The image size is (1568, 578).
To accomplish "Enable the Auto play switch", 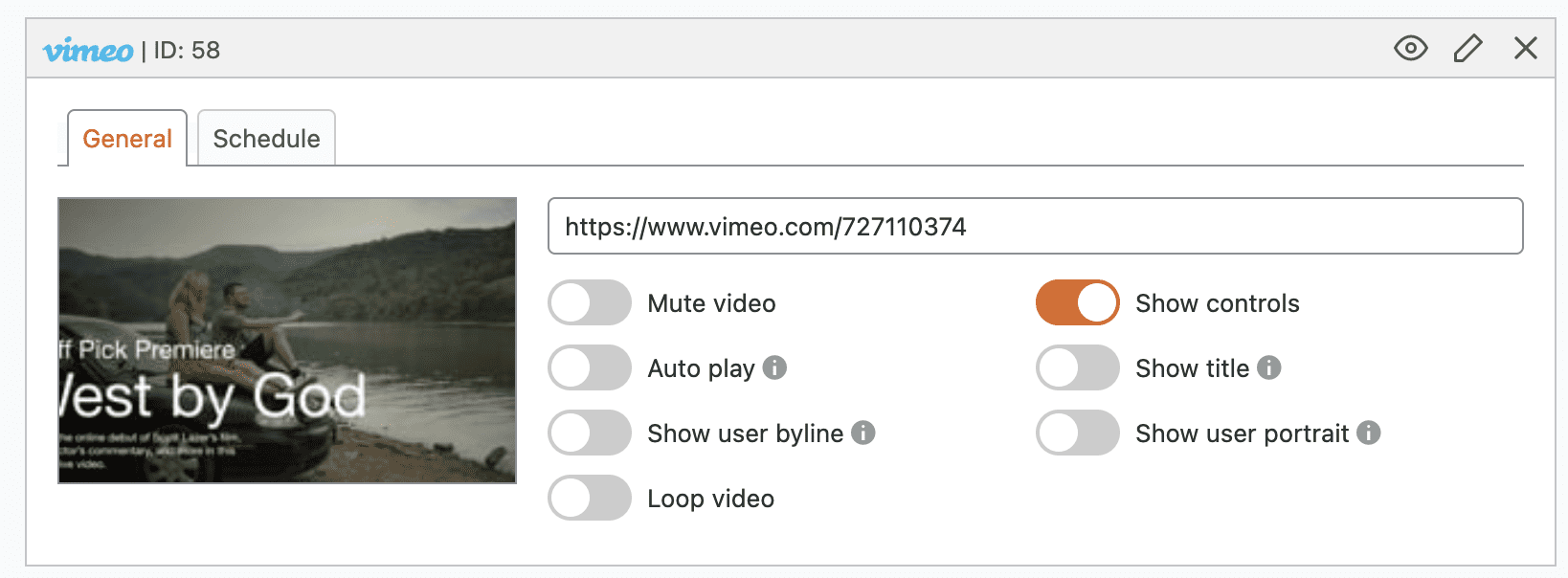I will [x=590, y=368].
